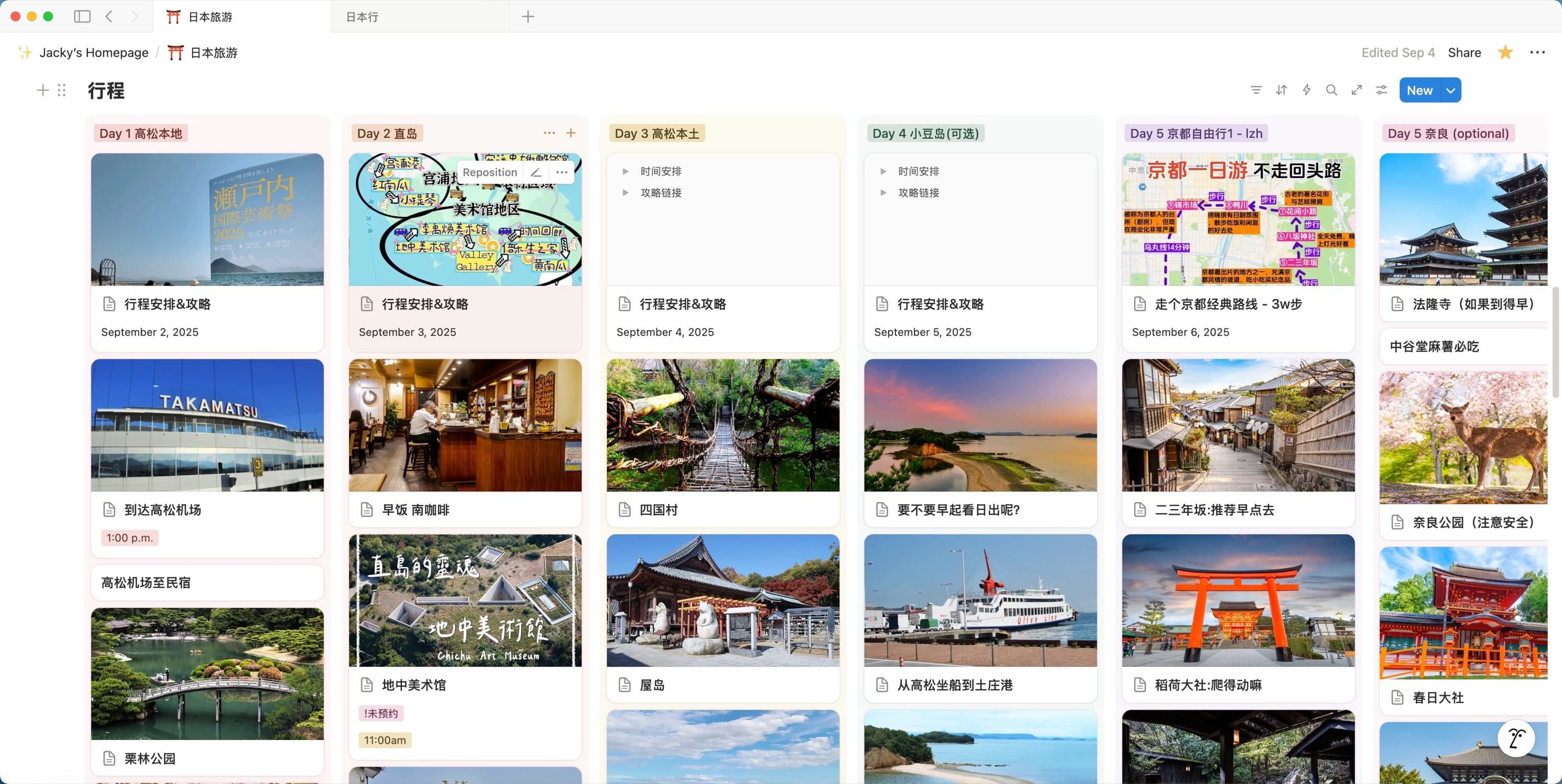Open the sort arrows icon
The height and width of the screenshot is (784, 1562).
[1281, 90]
